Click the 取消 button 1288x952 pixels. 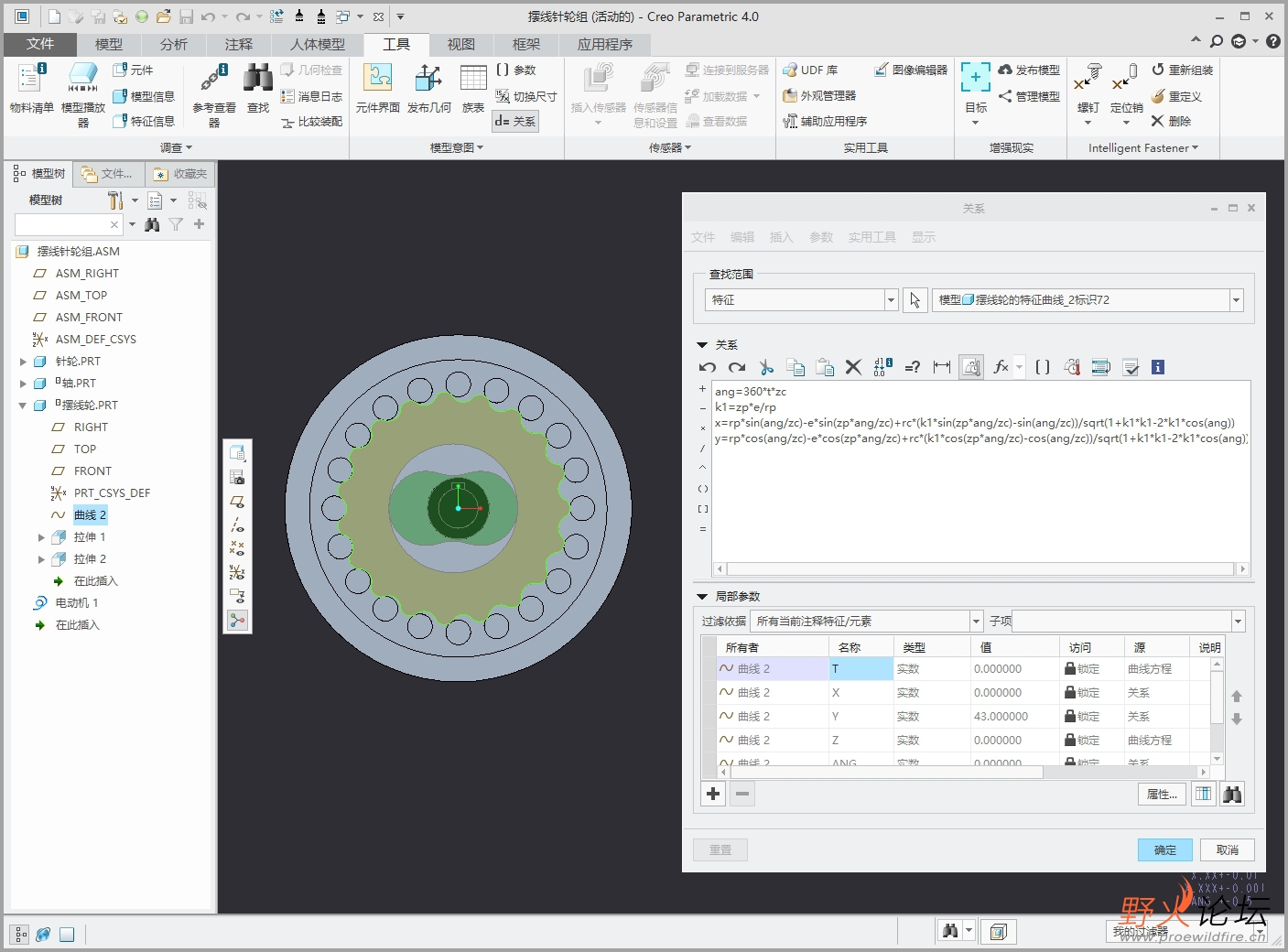[1228, 849]
